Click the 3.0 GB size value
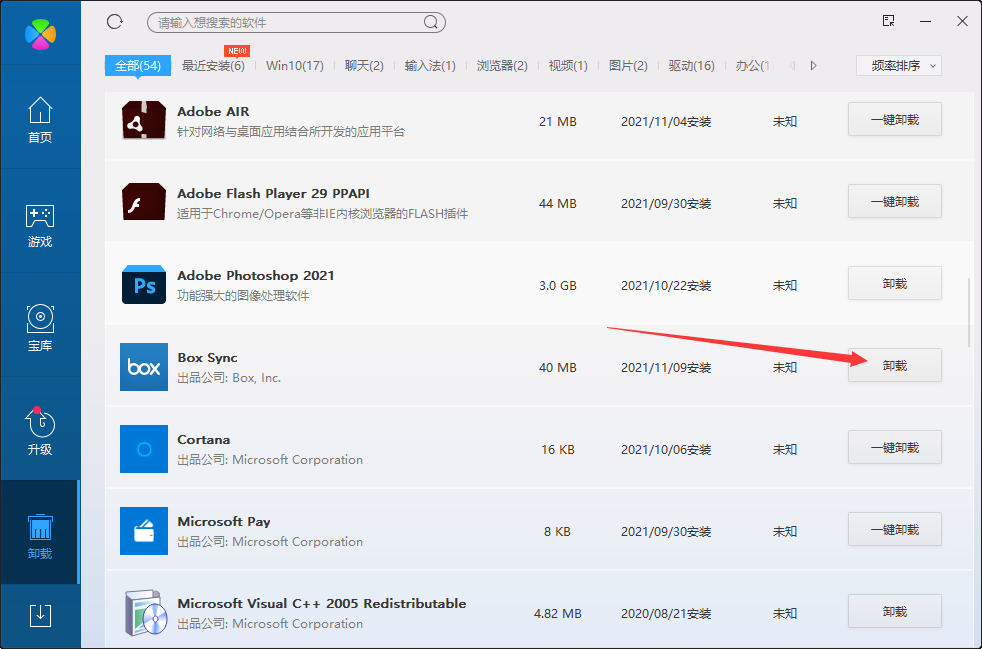This screenshot has width=982, height=649. pyautogui.click(x=557, y=286)
